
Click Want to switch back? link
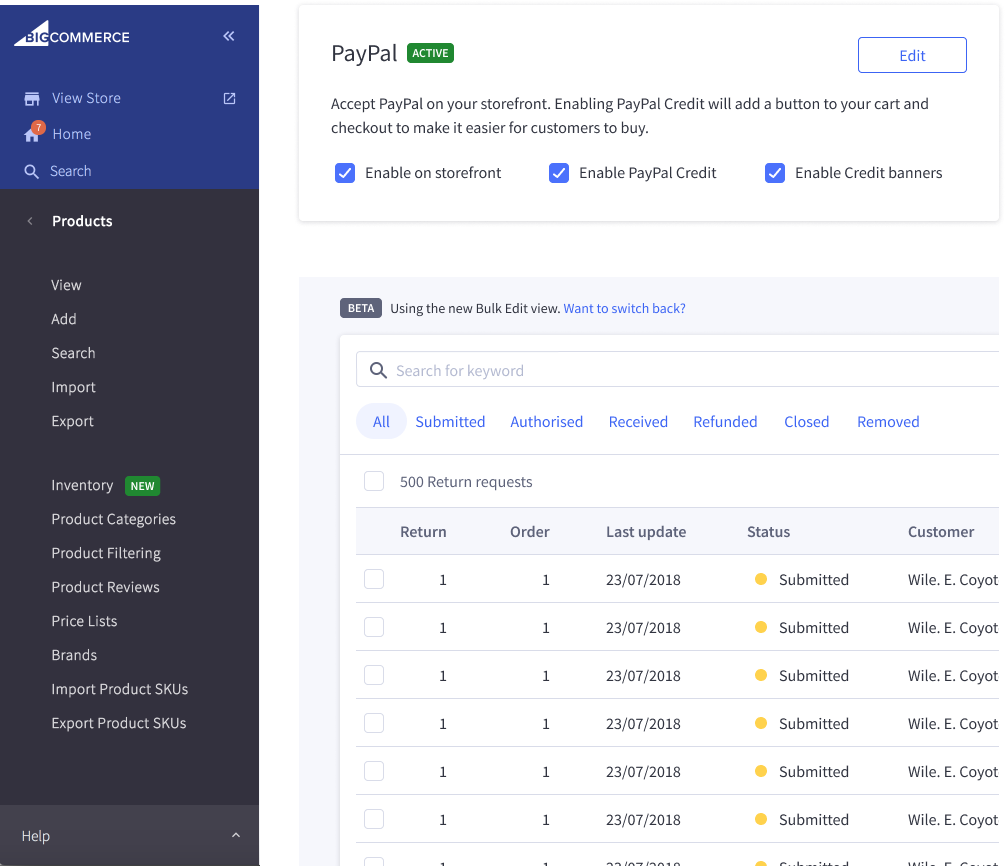(x=624, y=308)
